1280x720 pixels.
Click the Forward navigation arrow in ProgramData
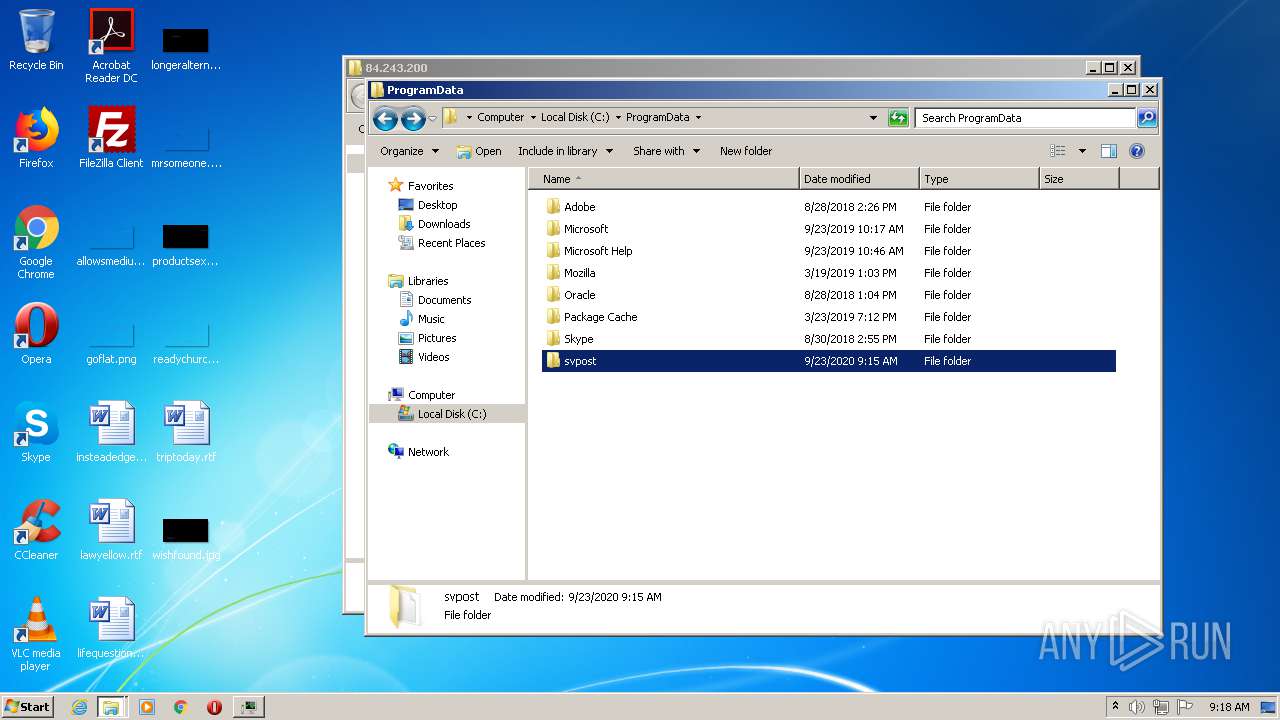tap(412, 119)
